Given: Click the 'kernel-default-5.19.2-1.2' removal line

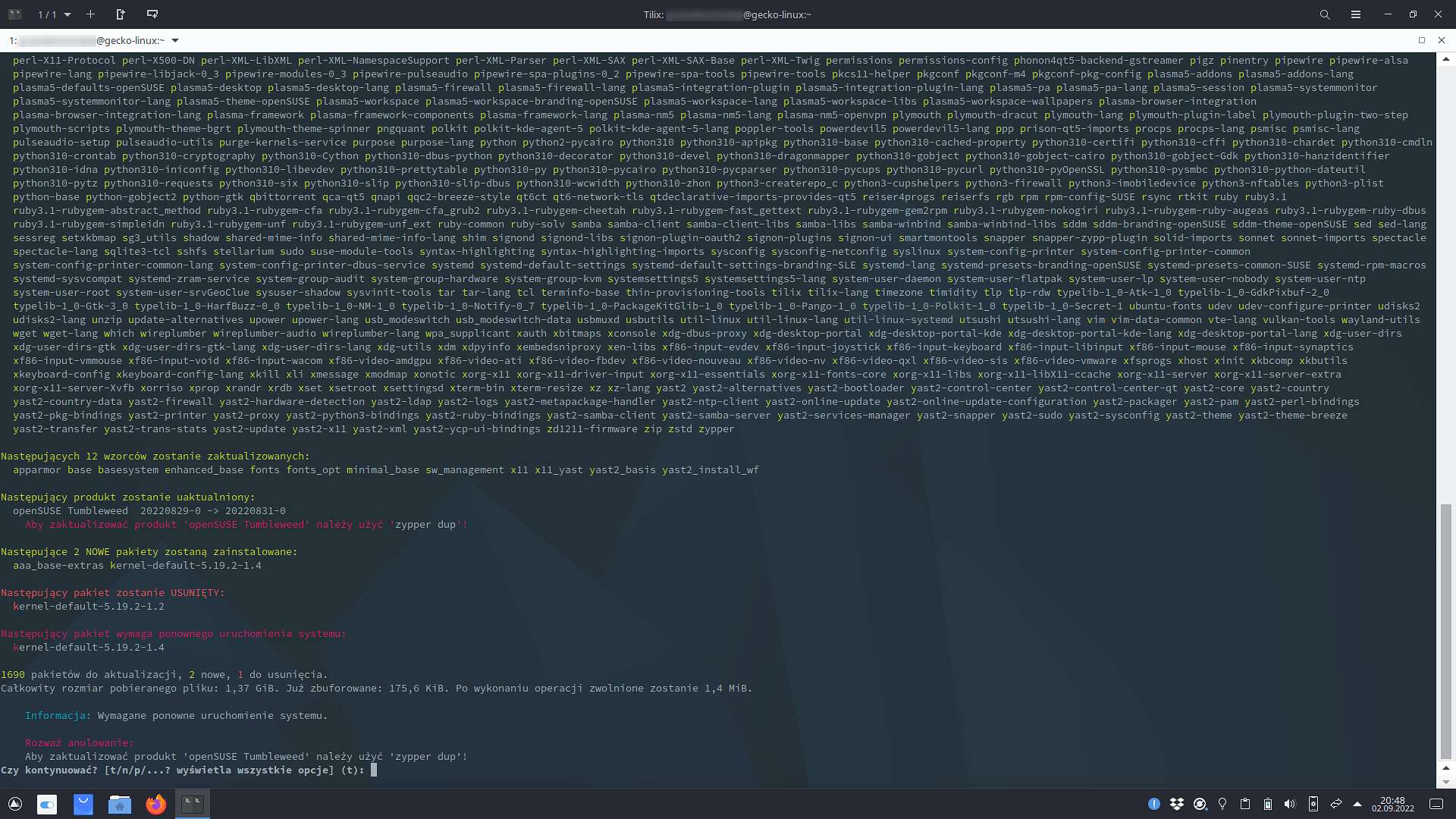Looking at the screenshot, I should [89, 606].
